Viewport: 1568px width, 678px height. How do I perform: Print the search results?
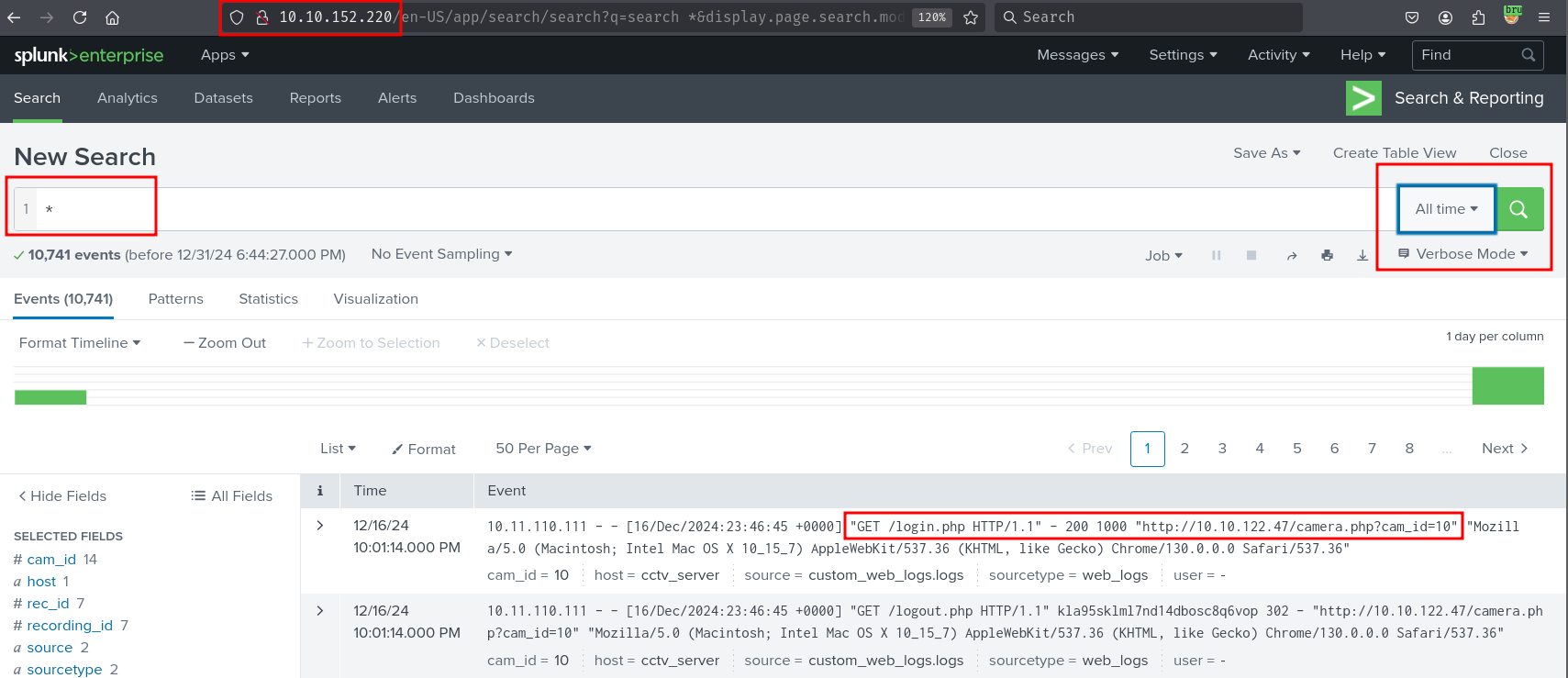tap(1327, 256)
